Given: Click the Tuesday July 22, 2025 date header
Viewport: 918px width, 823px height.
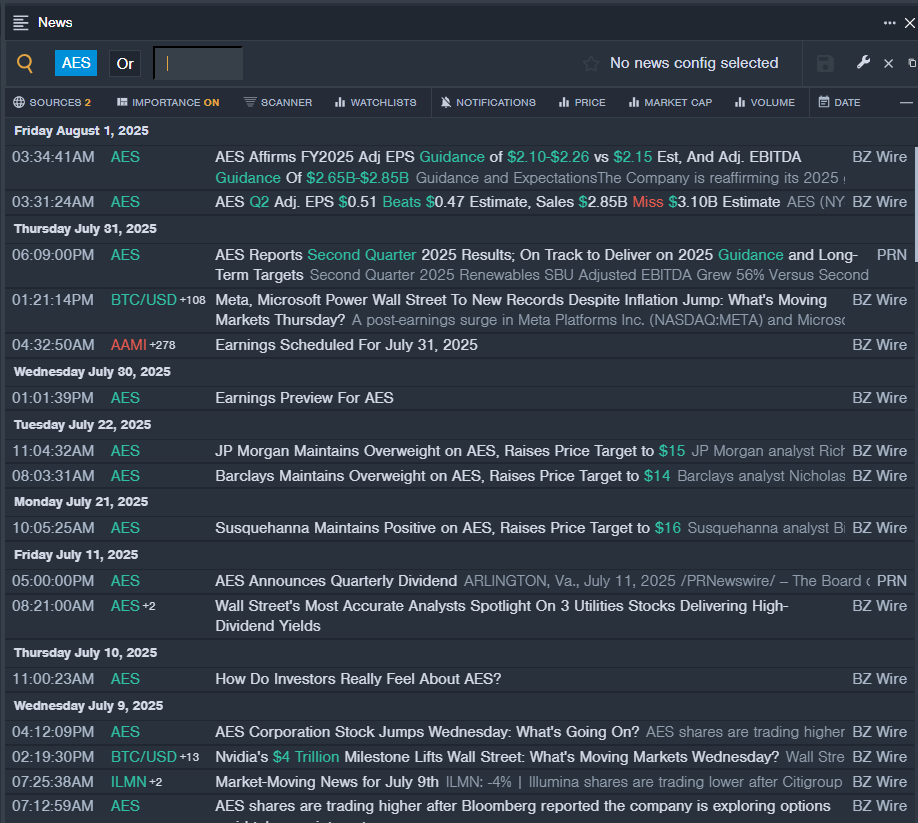Looking at the screenshot, I should click(x=83, y=425).
